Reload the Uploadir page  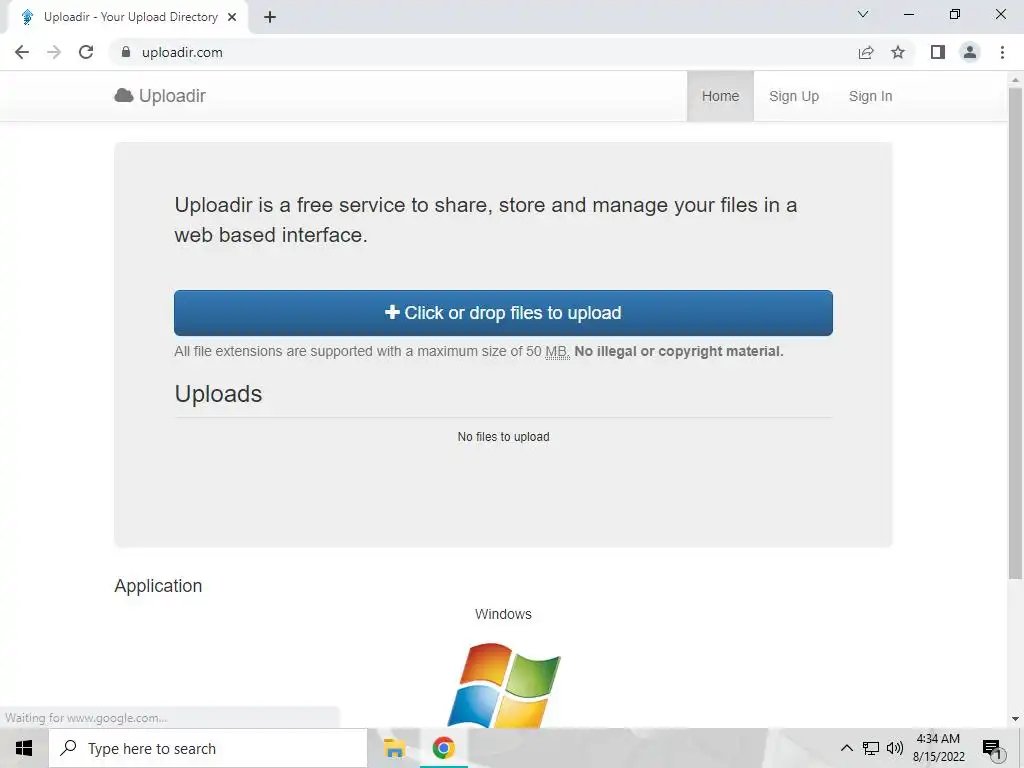[86, 52]
